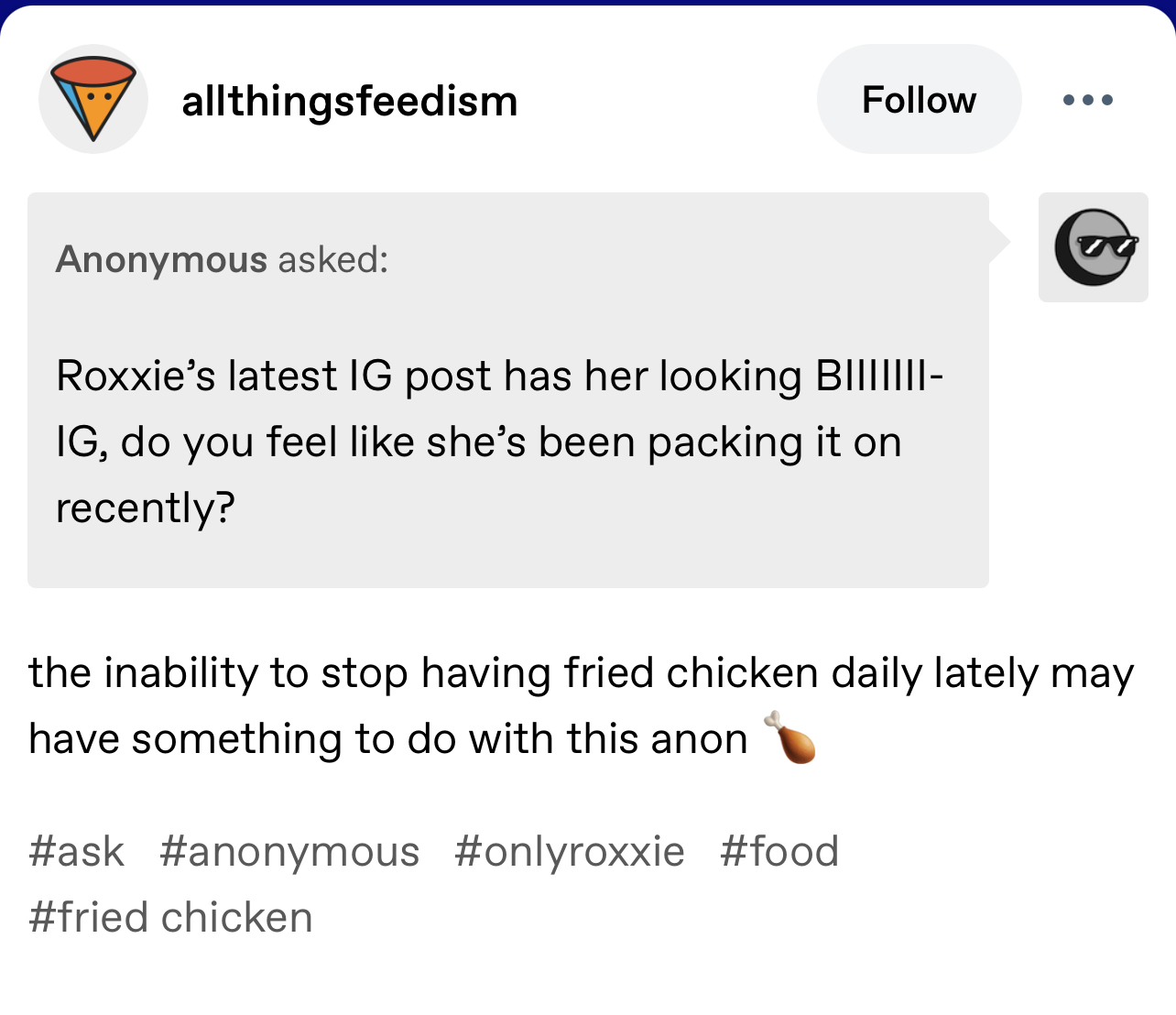
Task: Browse the #anonymous tag
Action: point(289,851)
